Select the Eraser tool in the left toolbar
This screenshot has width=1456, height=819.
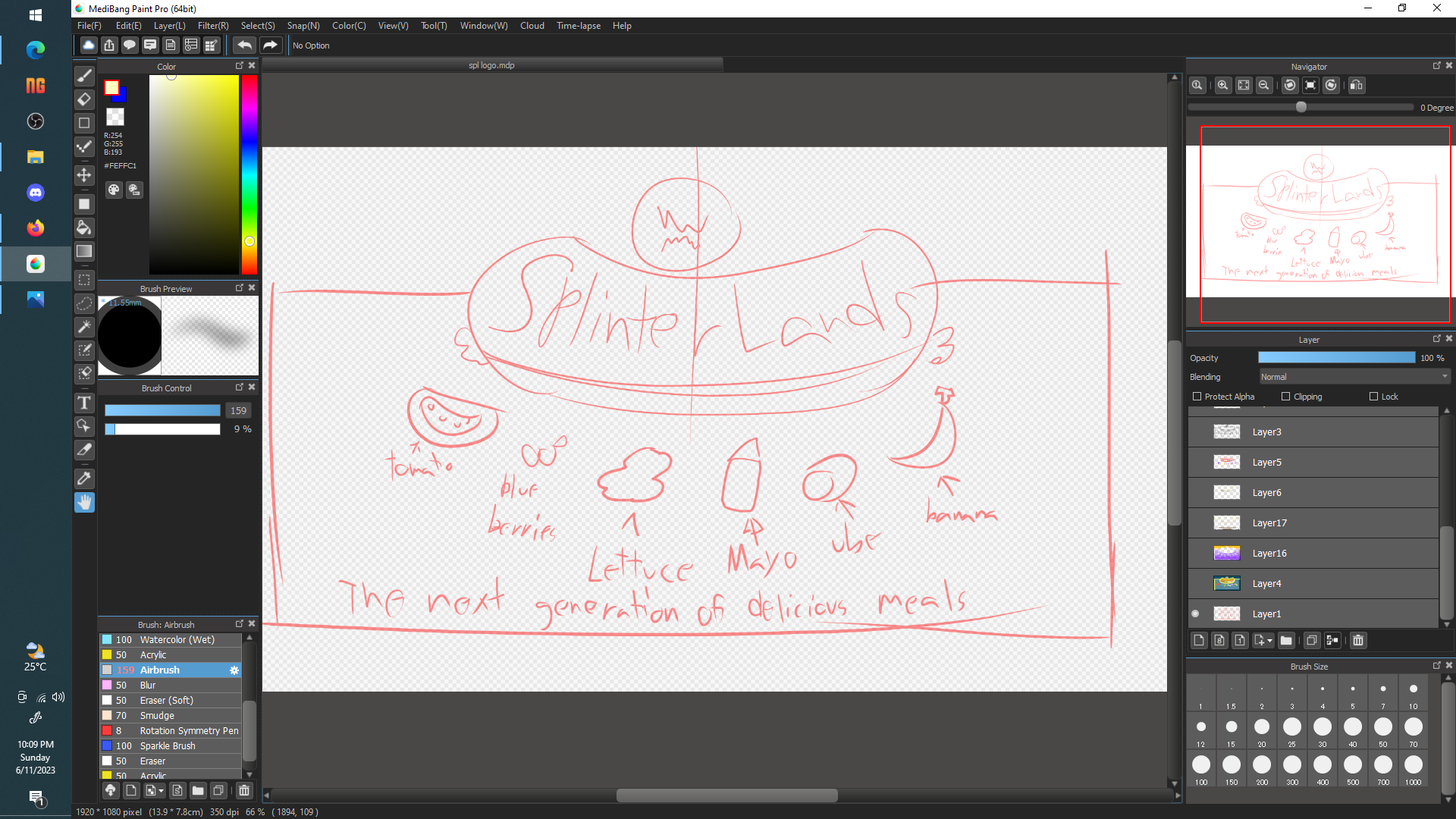[84, 99]
